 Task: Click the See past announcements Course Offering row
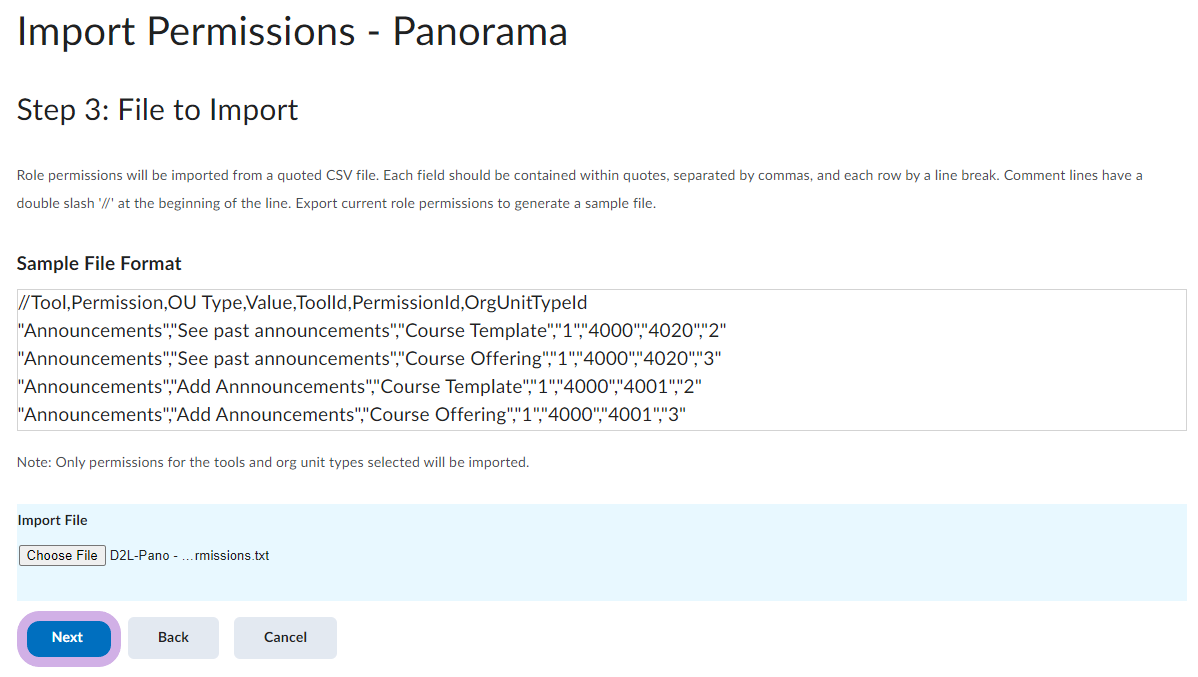[x=370, y=358]
